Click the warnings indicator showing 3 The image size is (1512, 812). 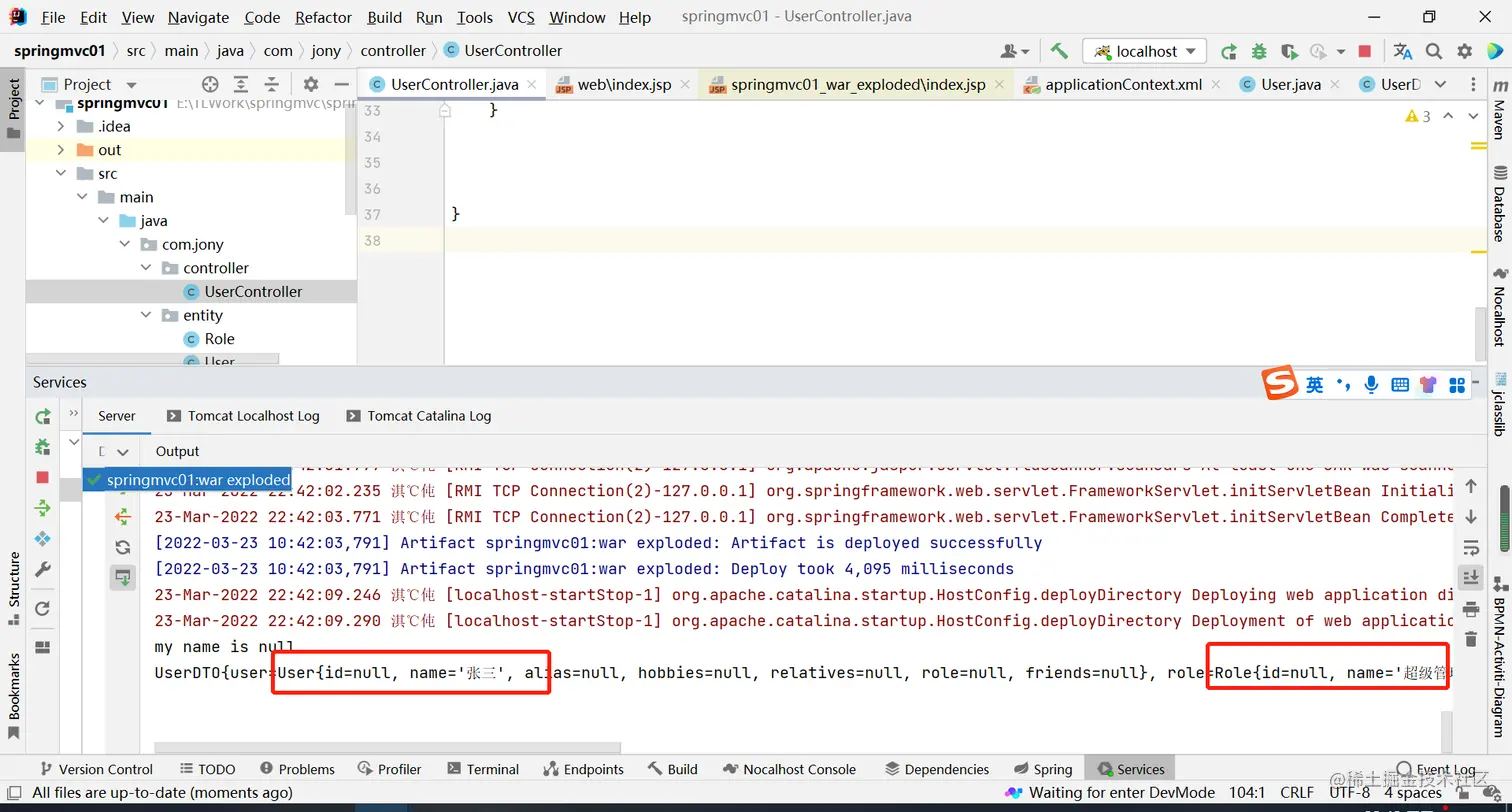coord(1418,116)
